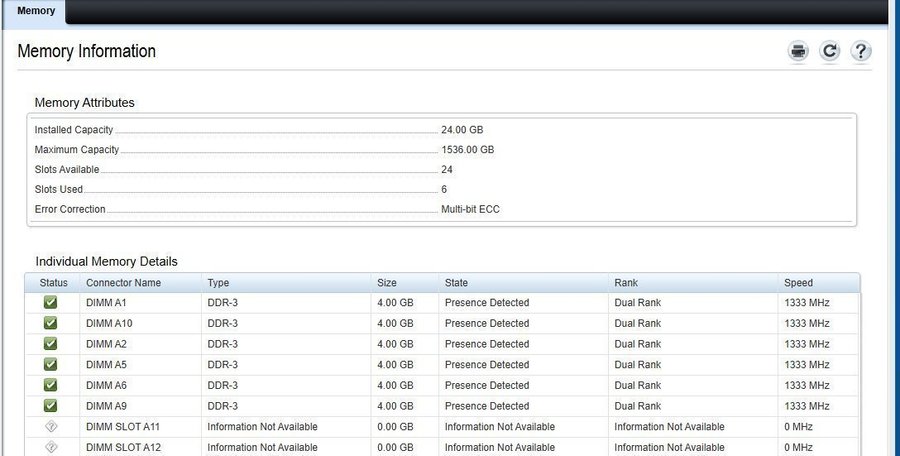Click the Installed Capacity value 24.00 GB
The height and width of the screenshot is (456, 900).
[462, 130]
